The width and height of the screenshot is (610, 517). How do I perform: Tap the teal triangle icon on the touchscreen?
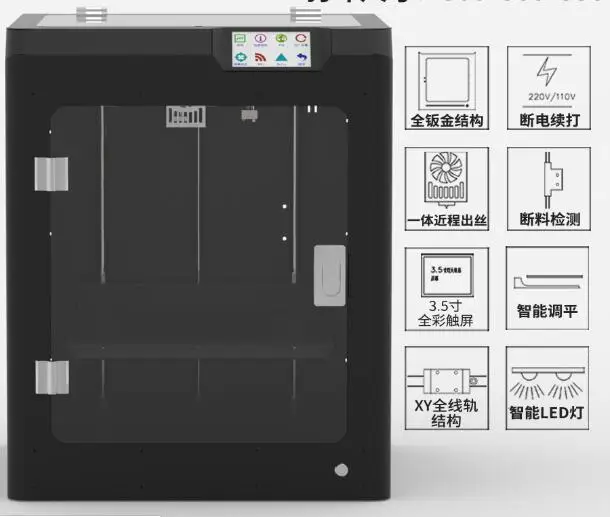(281, 58)
